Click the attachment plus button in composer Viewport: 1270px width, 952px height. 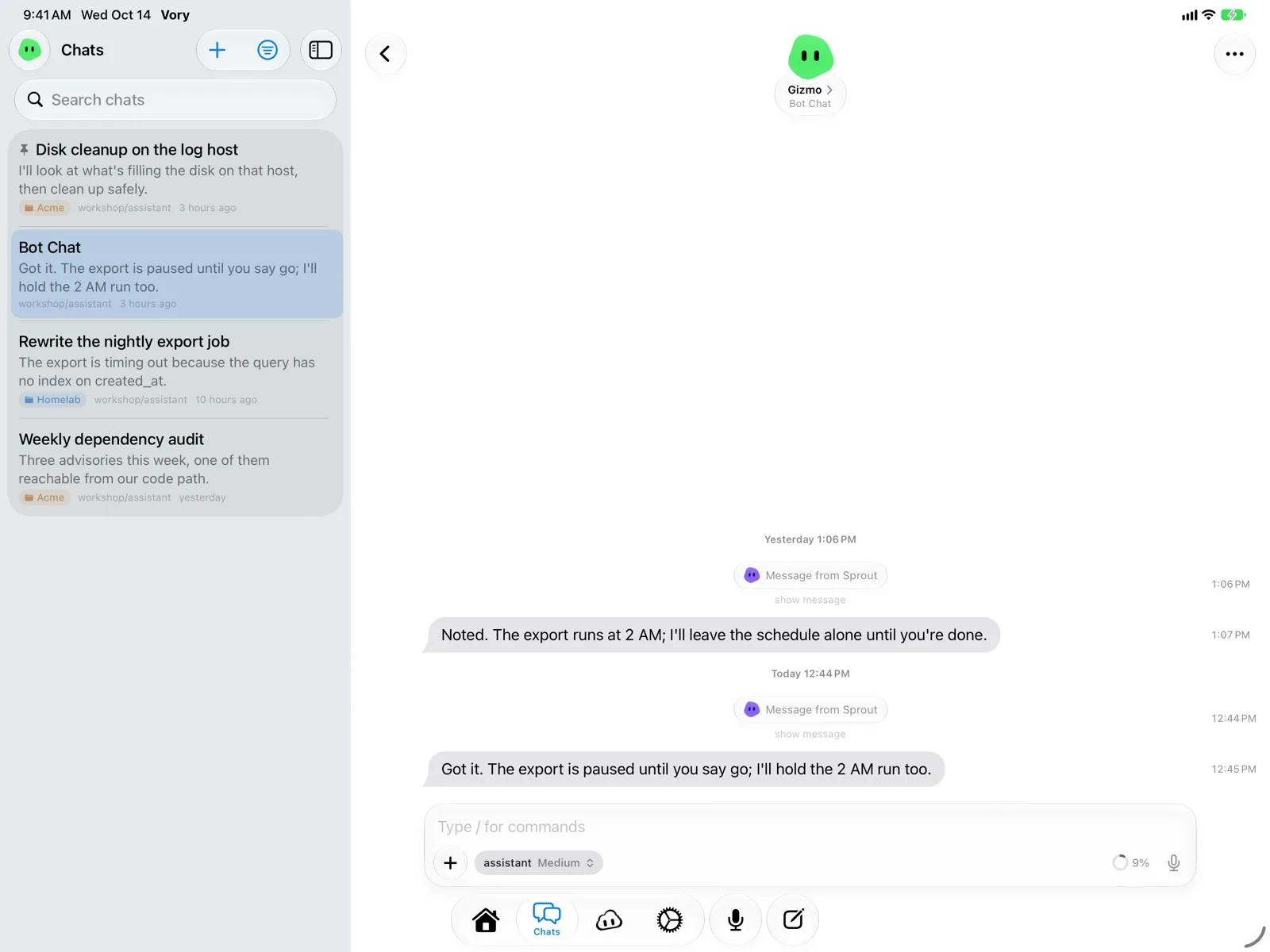click(x=450, y=862)
